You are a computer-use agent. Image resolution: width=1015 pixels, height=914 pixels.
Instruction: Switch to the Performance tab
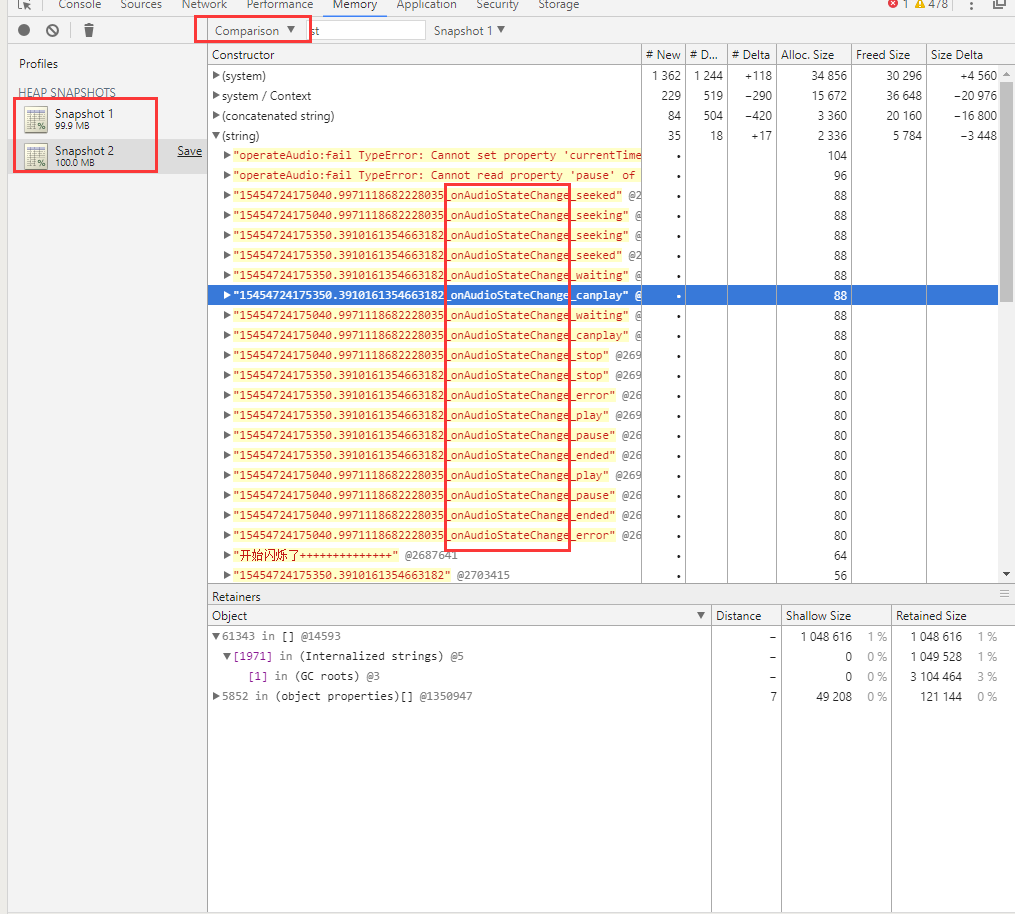click(x=280, y=5)
